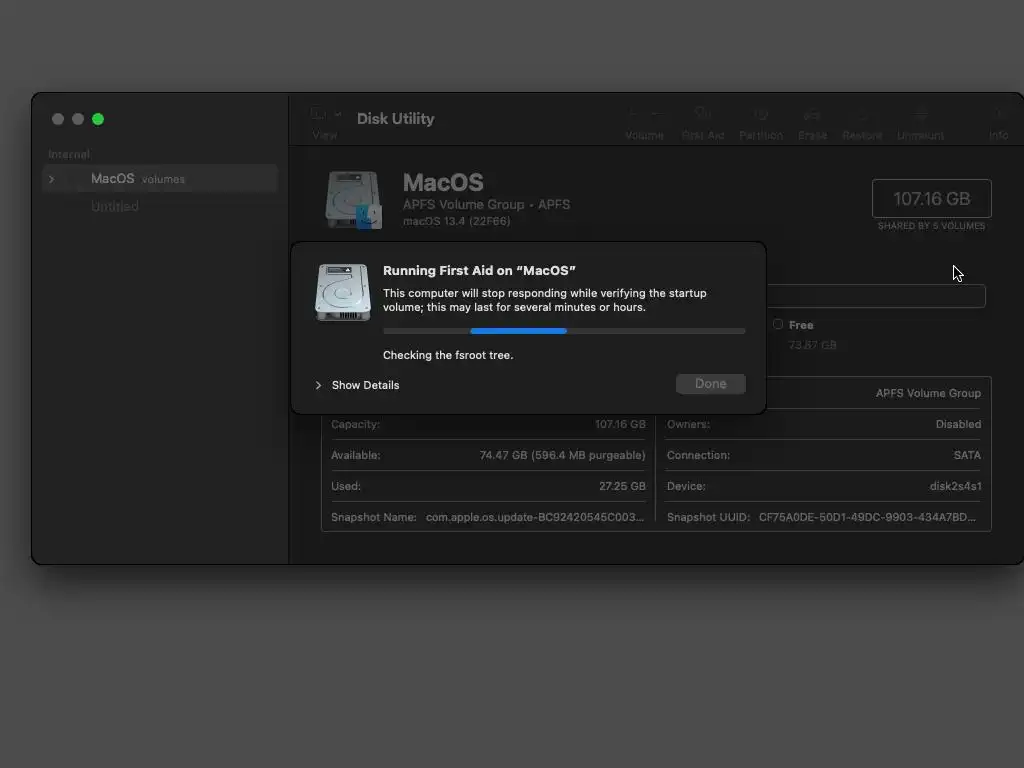This screenshot has height=768, width=1024.
Task: Click 'Running First Aid on MacOS' heading
Action: 479,270
